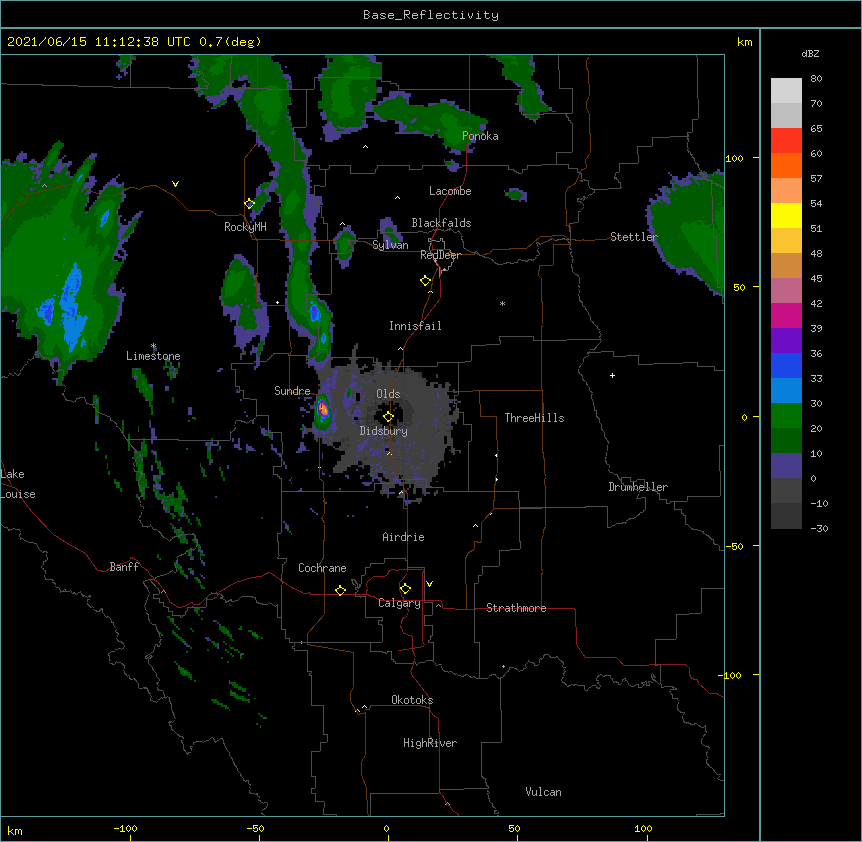Click the RockyMH label
Screen dimensions: 862x842
(x=245, y=227)
